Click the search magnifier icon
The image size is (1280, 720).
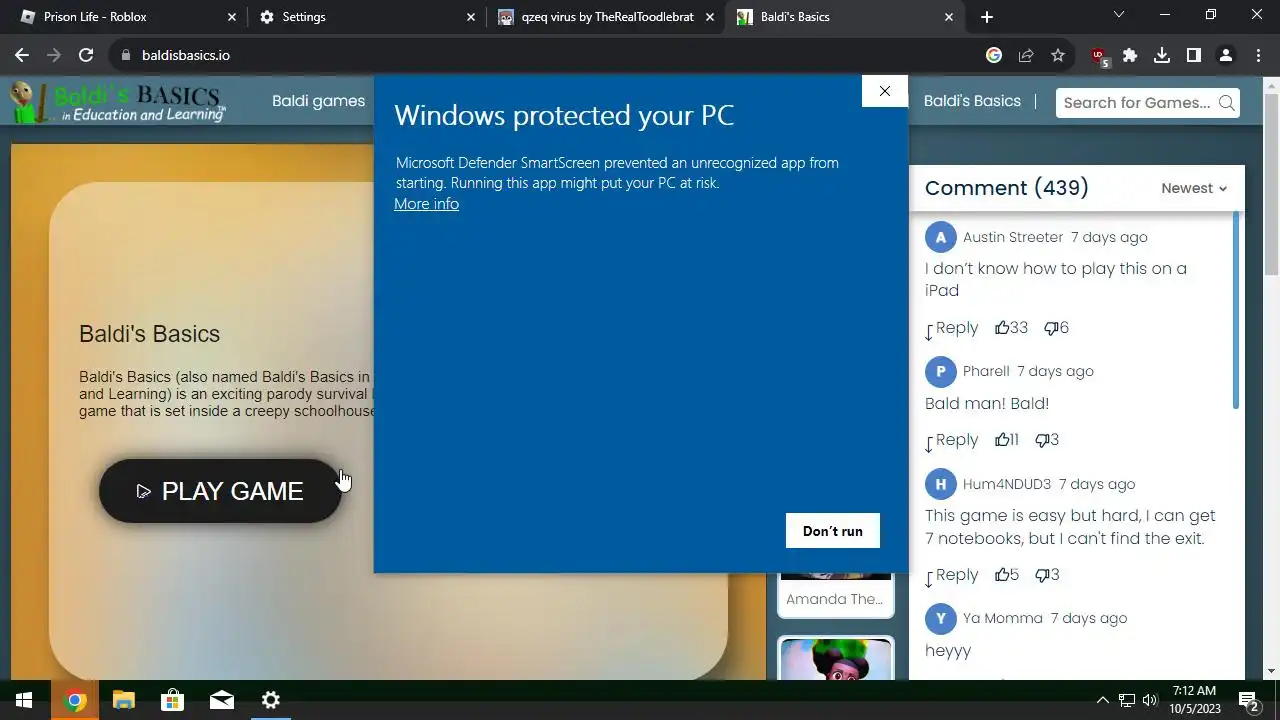[x=1227, y=102]
